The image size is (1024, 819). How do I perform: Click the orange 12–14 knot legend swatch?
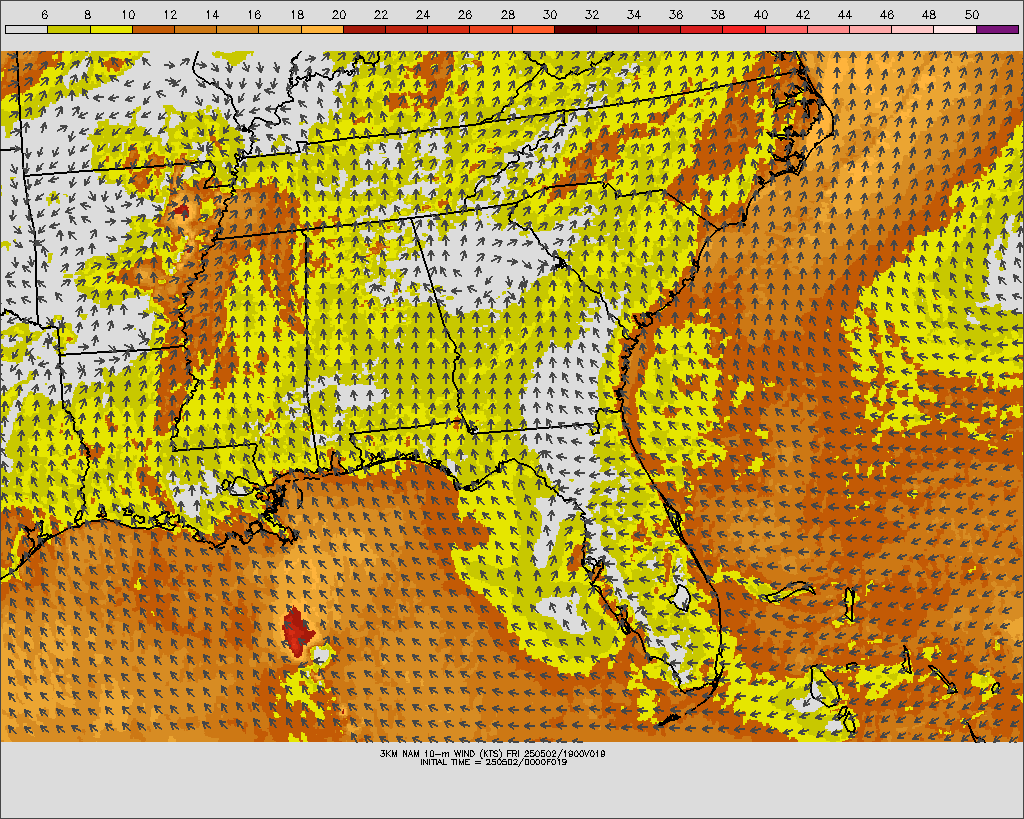click(x=195, y=29)
